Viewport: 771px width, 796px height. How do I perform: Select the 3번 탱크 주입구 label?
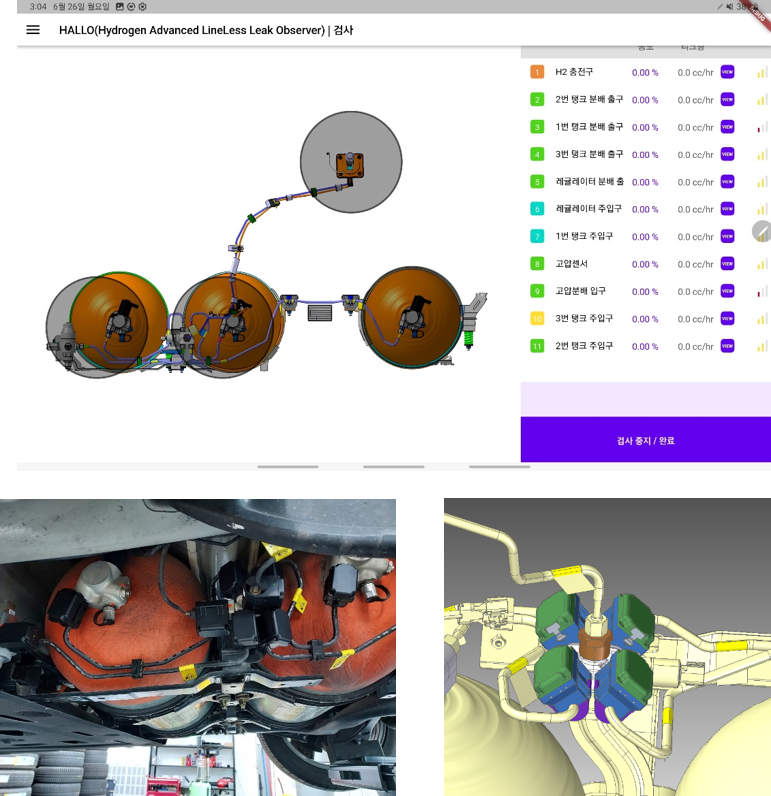584,318
